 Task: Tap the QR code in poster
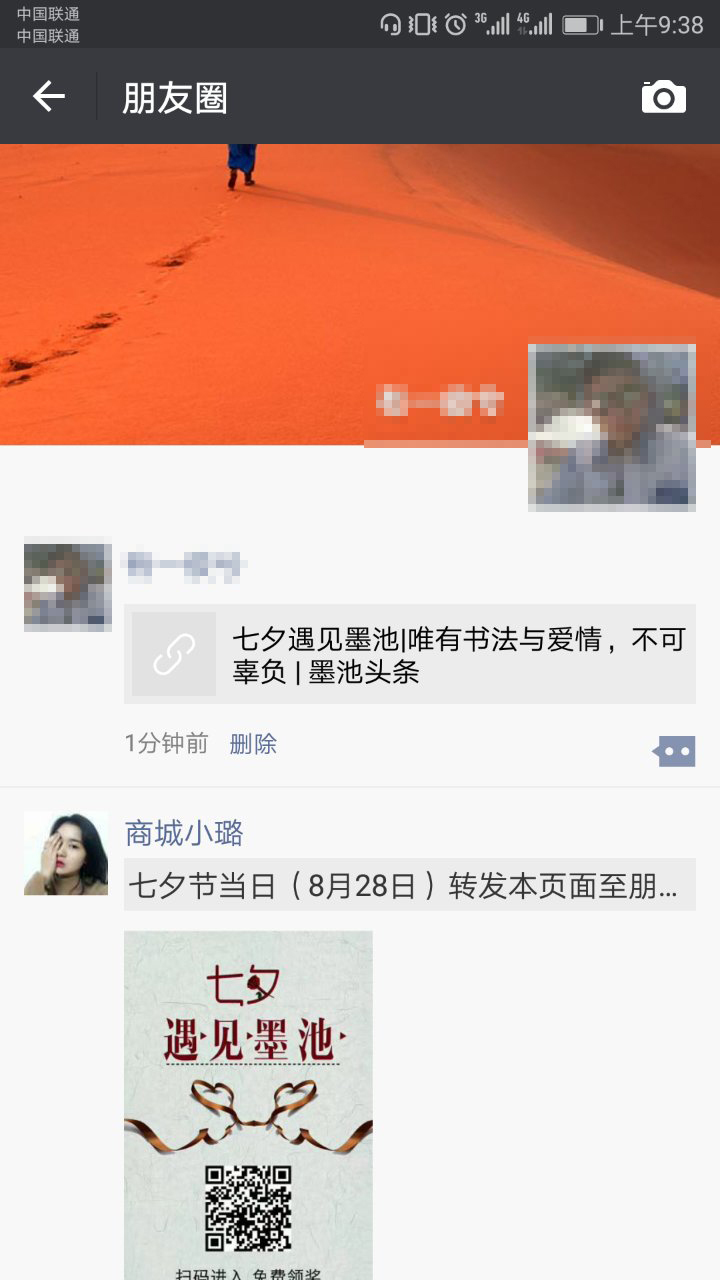point(248,1208)
